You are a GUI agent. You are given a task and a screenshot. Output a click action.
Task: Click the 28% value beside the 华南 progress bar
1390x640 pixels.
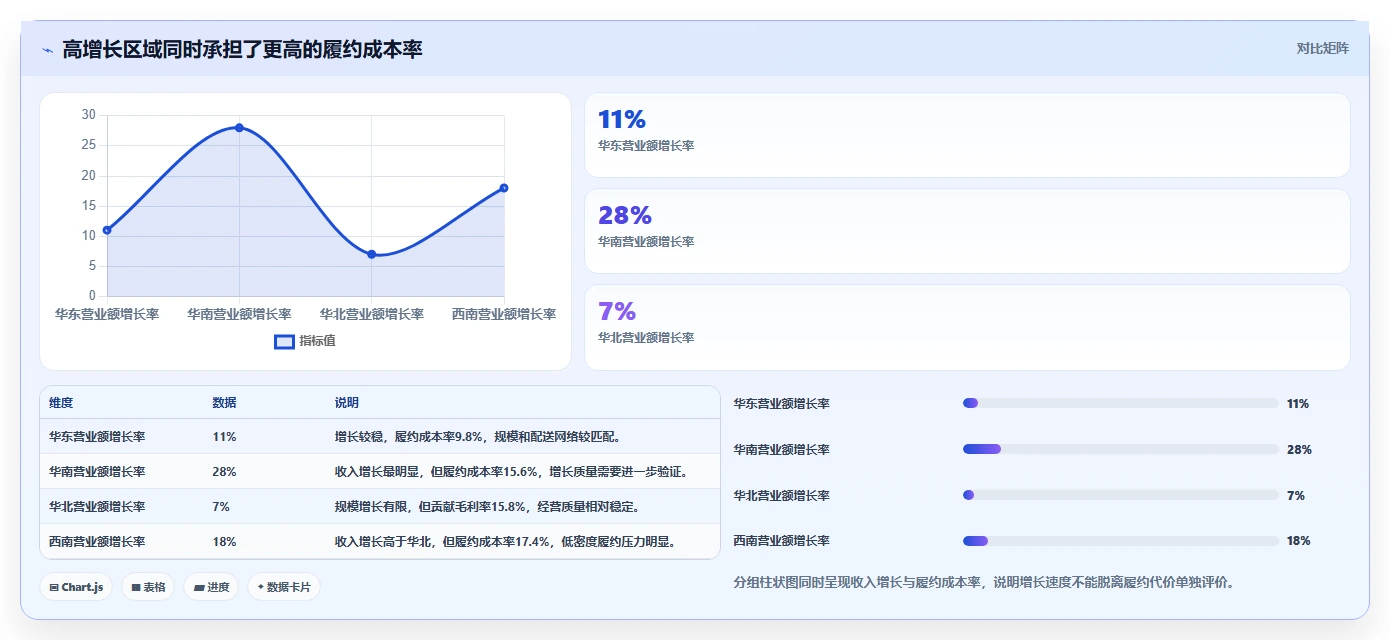click(x=1299, y=450)
